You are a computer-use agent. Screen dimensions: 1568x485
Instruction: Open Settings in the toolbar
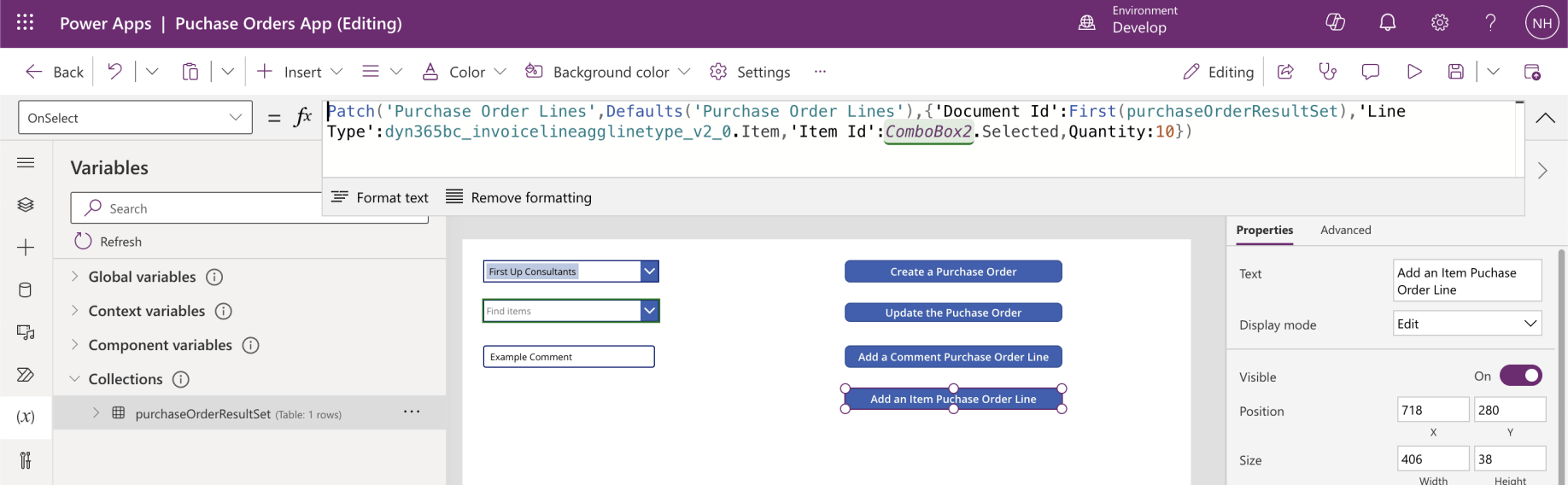pyautogui.click(x=751, y=72)
